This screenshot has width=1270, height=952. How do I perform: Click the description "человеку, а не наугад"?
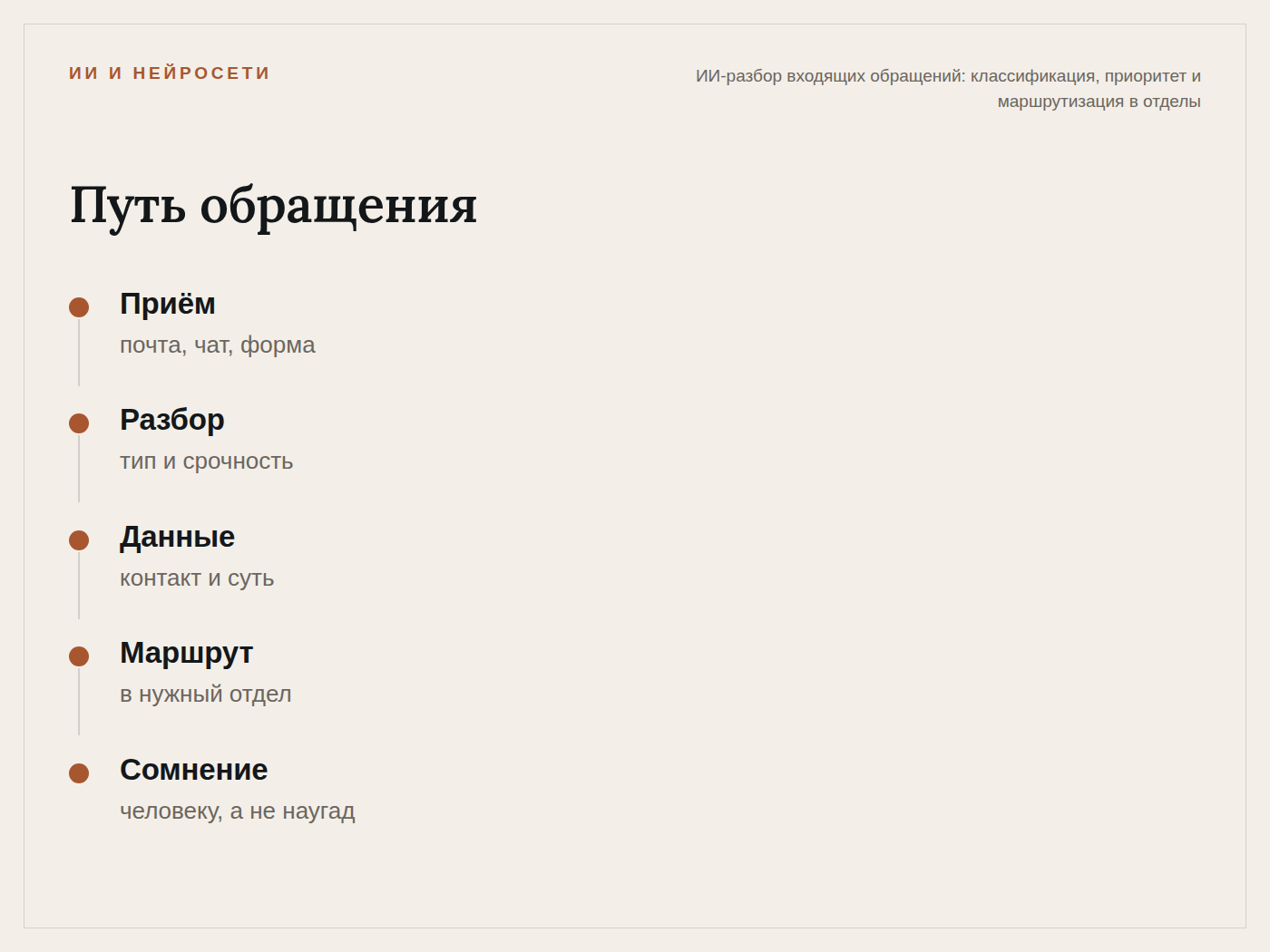point(238,811)
